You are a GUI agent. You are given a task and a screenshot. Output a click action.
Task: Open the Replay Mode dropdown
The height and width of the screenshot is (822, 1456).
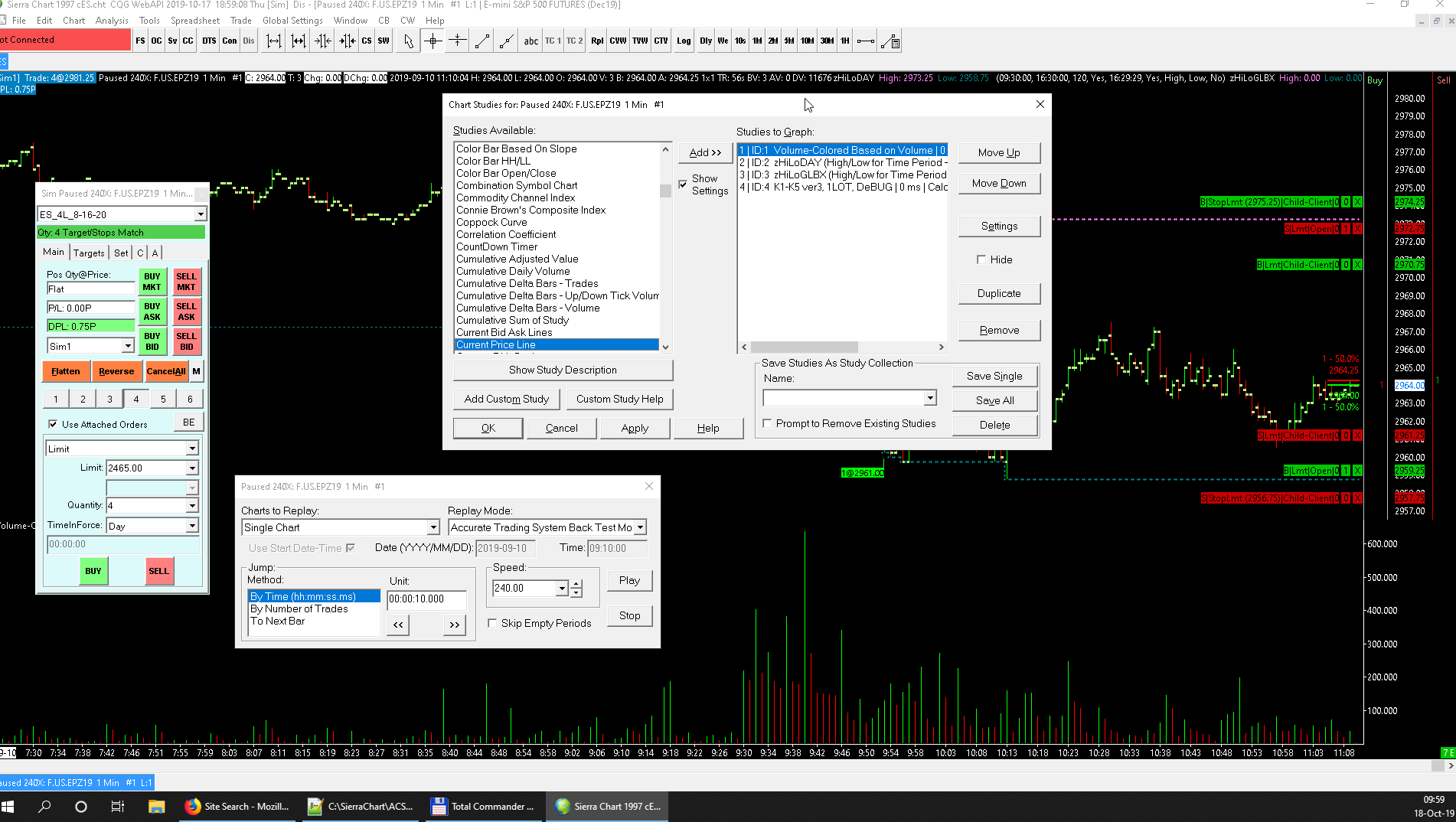tap(640, 527)
